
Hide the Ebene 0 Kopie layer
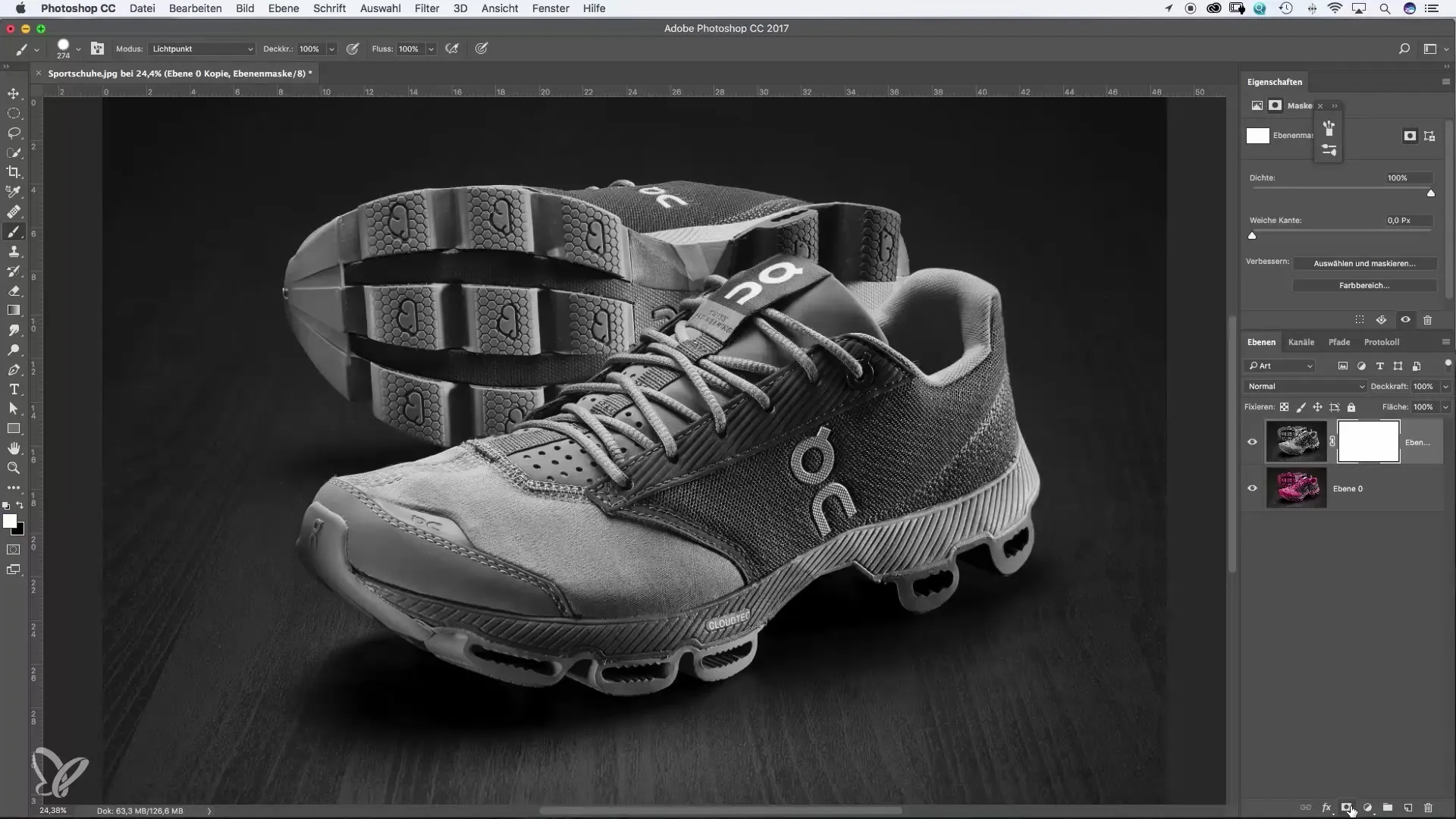tap(1252, 442)
